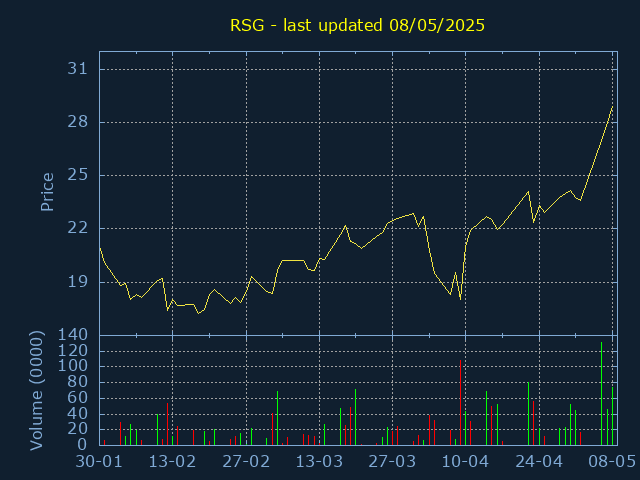Click the volume axis label 120
The image size is (640, 480).
pyautogui.click(x=73, y=351)
